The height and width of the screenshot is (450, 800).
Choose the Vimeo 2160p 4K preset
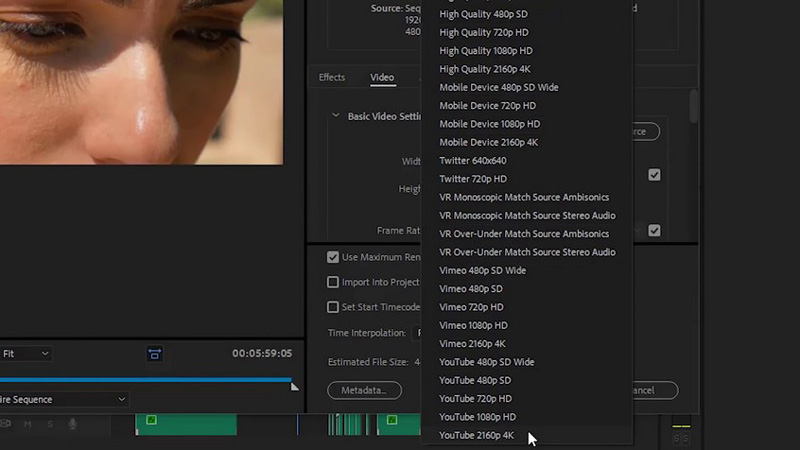point(472,344)
